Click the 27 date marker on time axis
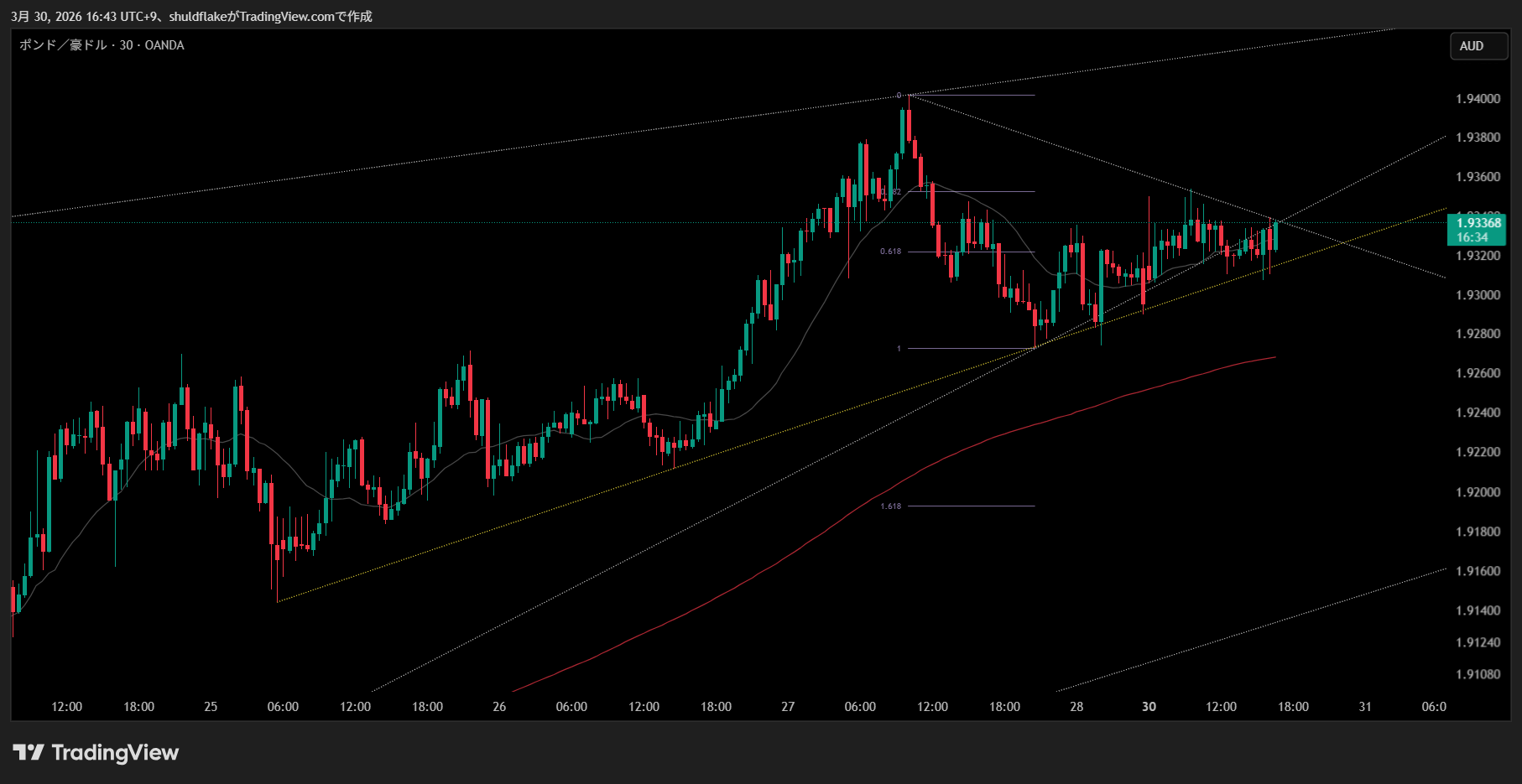Screen dimensions: 1522x784 [788, 707]
